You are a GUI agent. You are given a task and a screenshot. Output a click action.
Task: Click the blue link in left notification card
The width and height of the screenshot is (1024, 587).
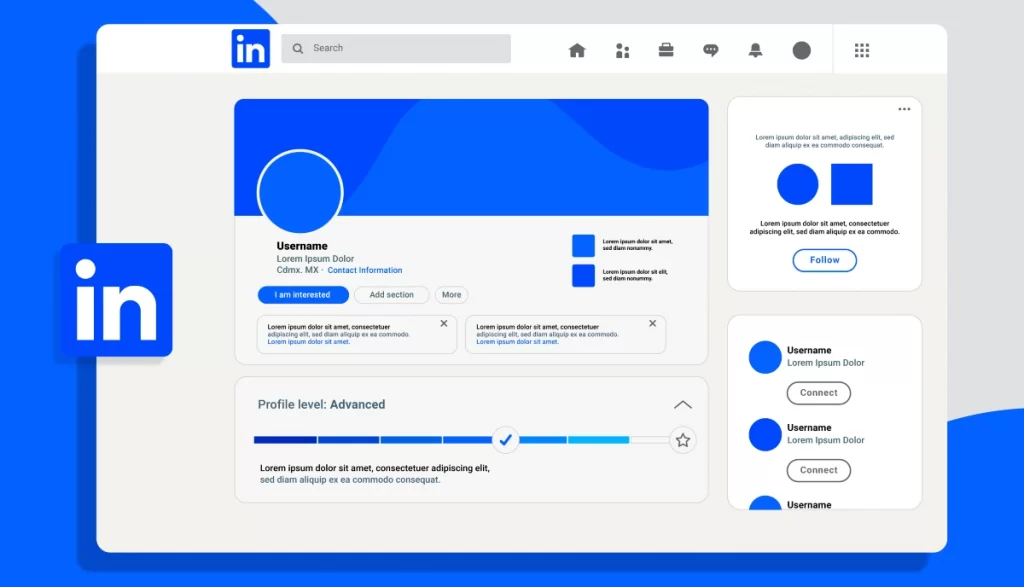(x=308, y=341)
